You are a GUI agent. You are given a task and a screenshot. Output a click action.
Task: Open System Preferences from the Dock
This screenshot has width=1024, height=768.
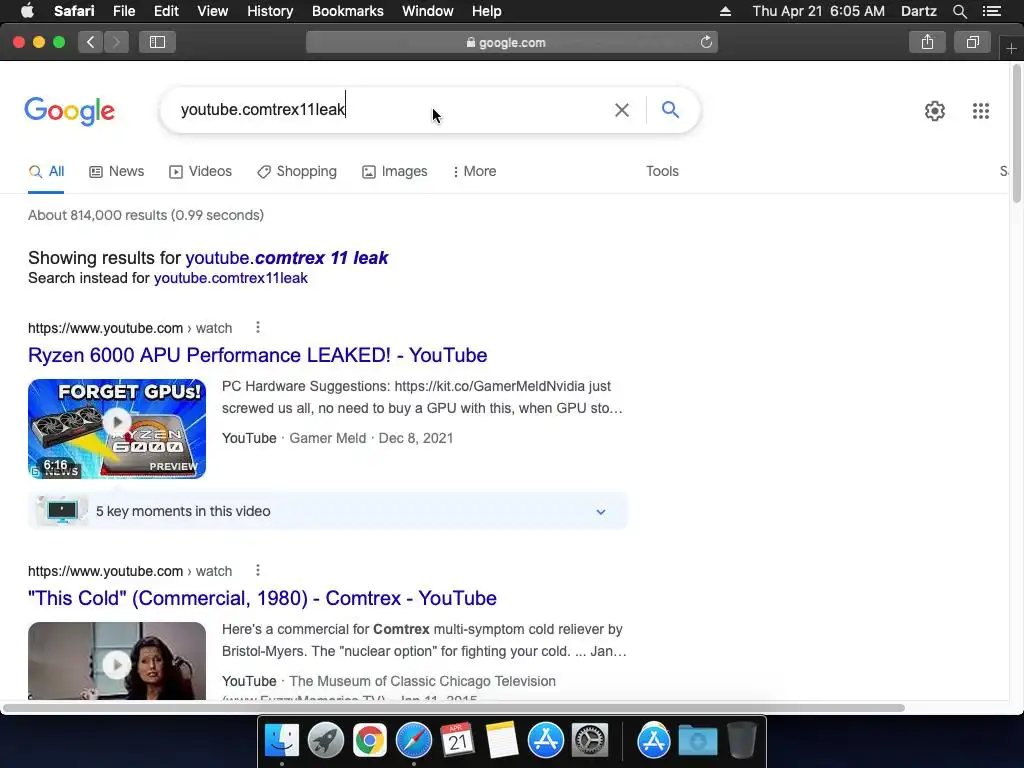(590, 741)
